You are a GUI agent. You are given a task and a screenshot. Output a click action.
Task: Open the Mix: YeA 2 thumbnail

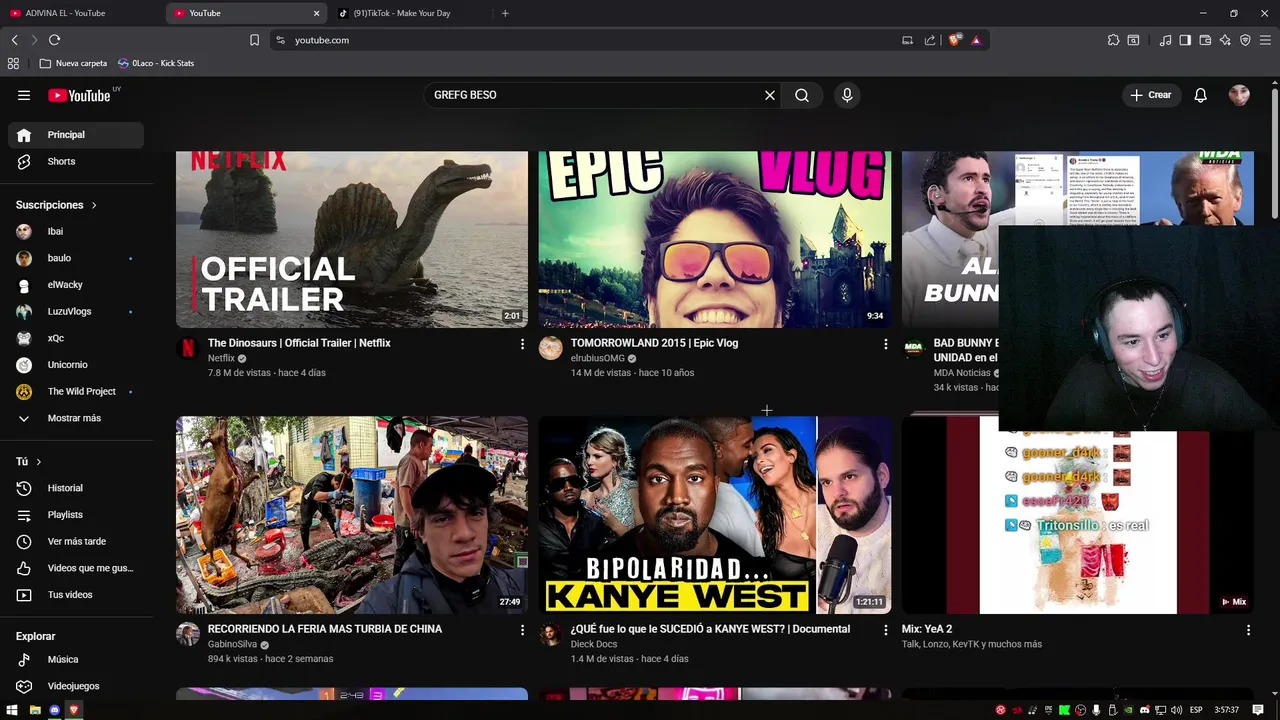point(1077,515)
